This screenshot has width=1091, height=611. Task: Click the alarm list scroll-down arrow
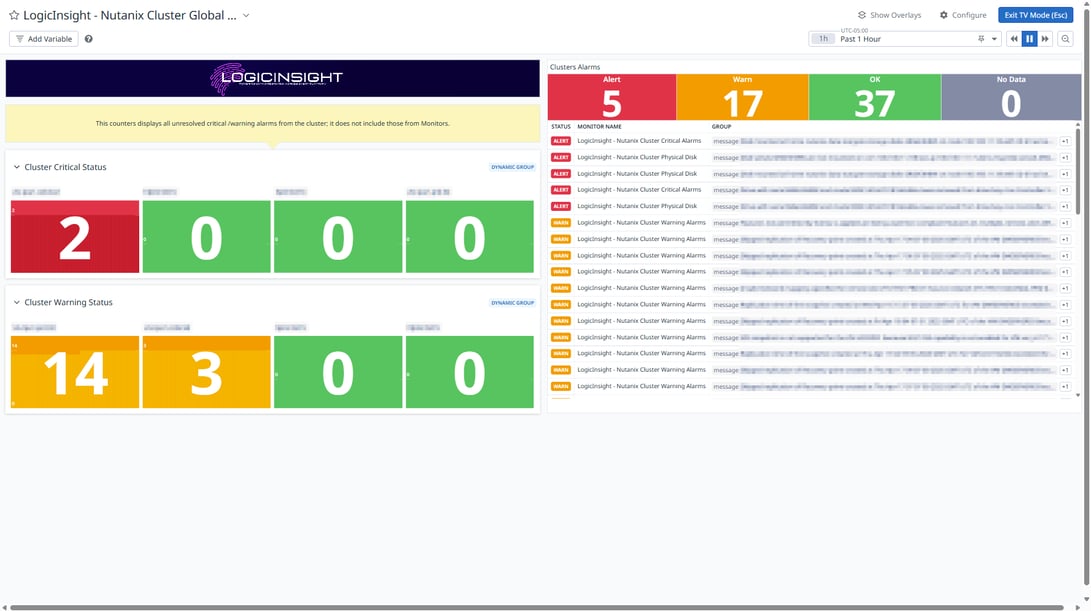[1078, 395]
